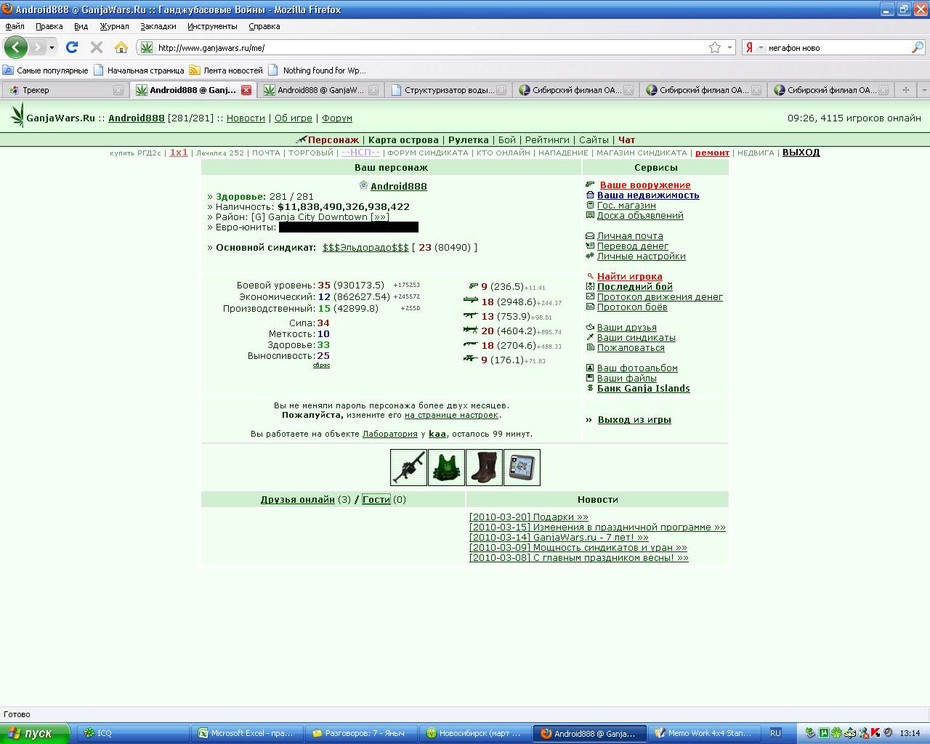The width and height of the screenshot is (930, 744).
Task: Click the search magnifier icon
Action: point(917,47)
